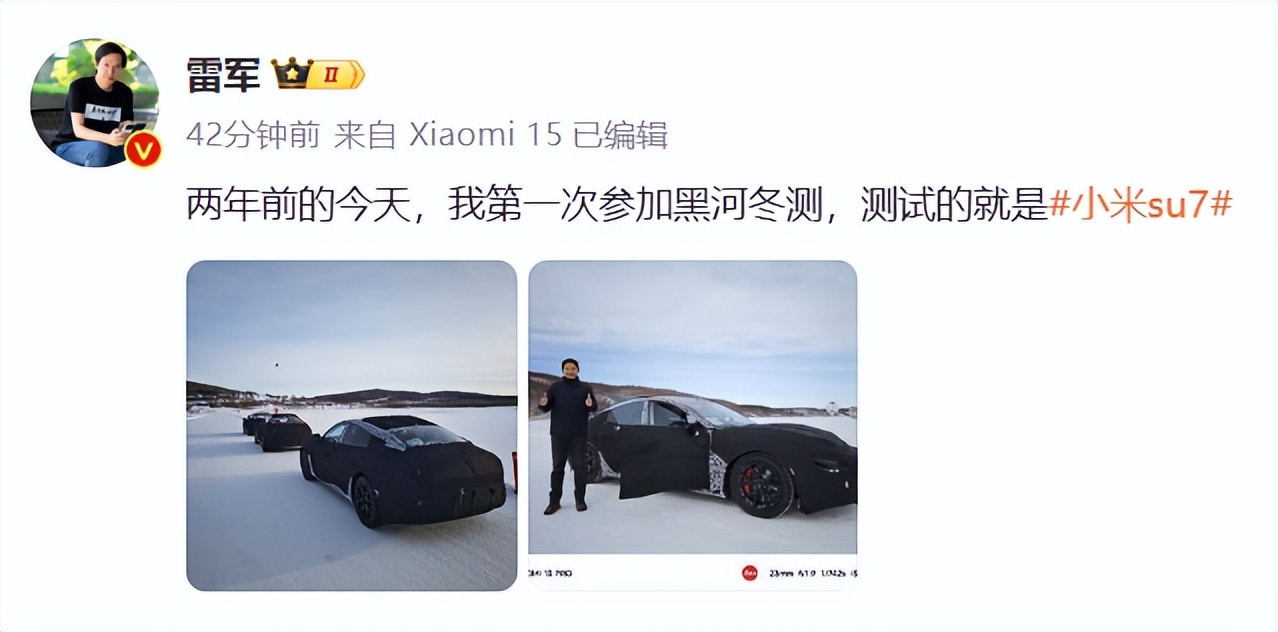
Task: Click the red Leica logo watermark
Action: (x=749, y=573)
